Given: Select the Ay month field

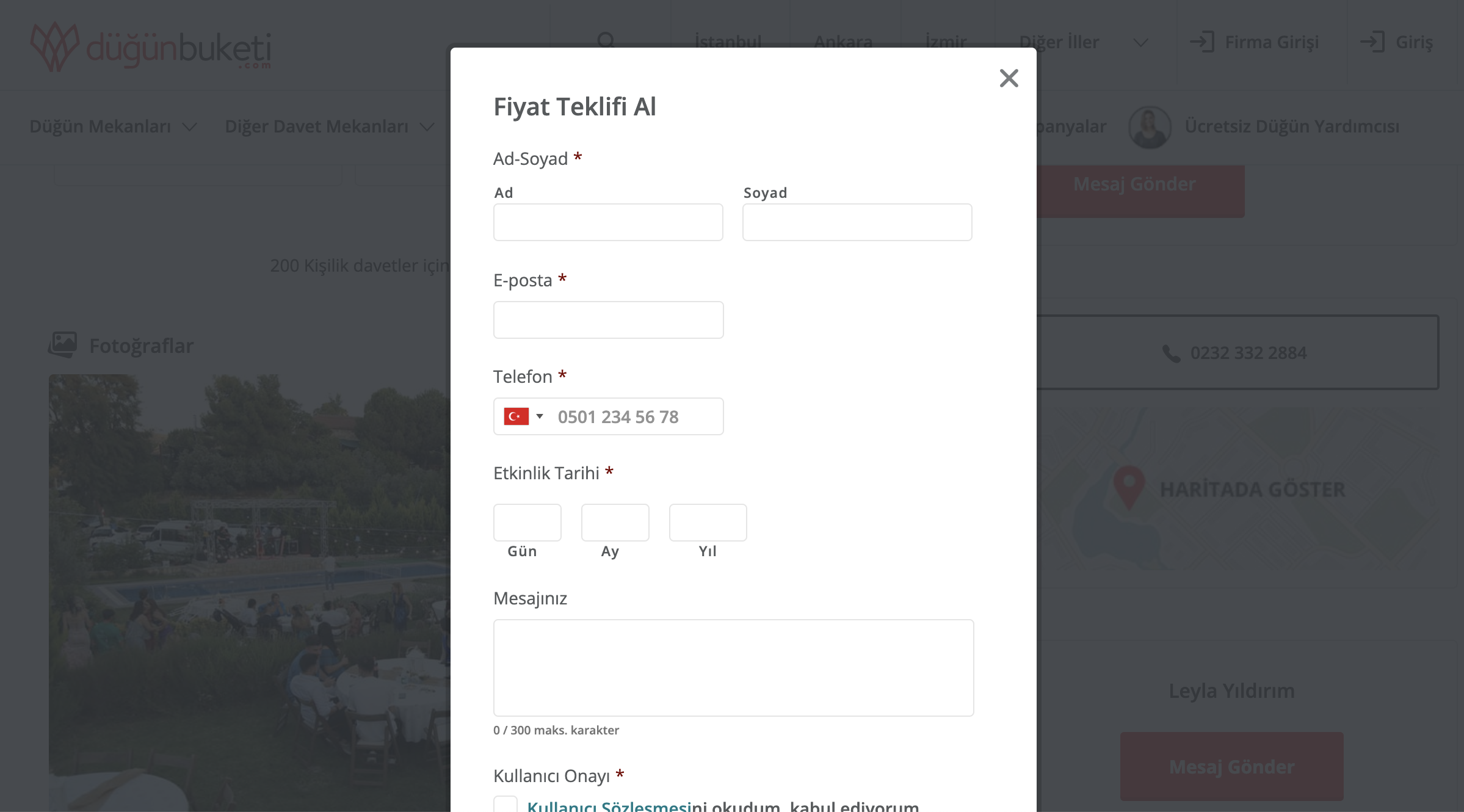Looking at the screenshot, I should tap(615, 523).
